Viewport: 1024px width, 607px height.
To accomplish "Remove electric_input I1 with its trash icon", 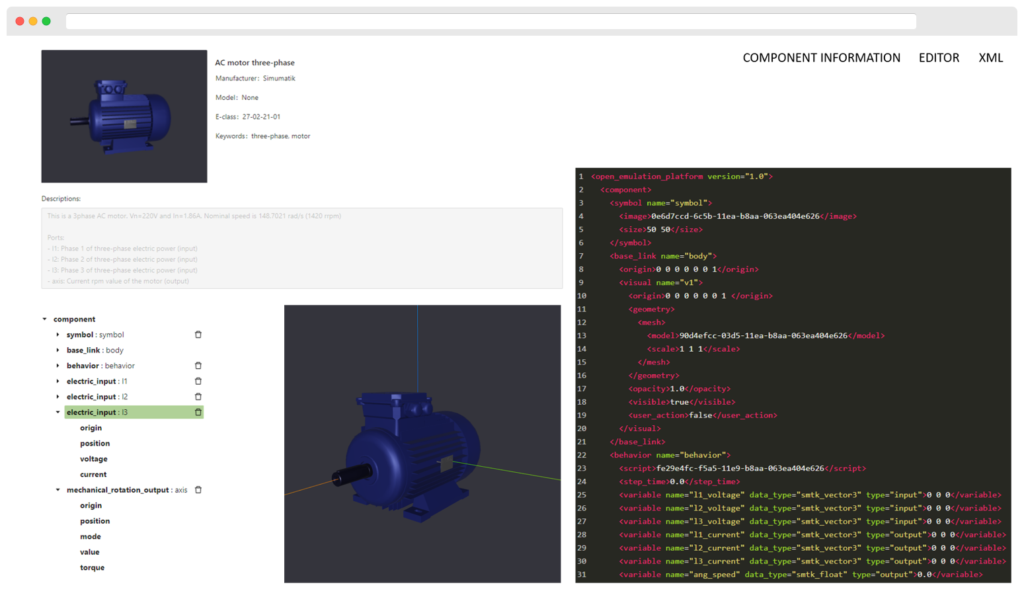I will (x=198, y=382).
